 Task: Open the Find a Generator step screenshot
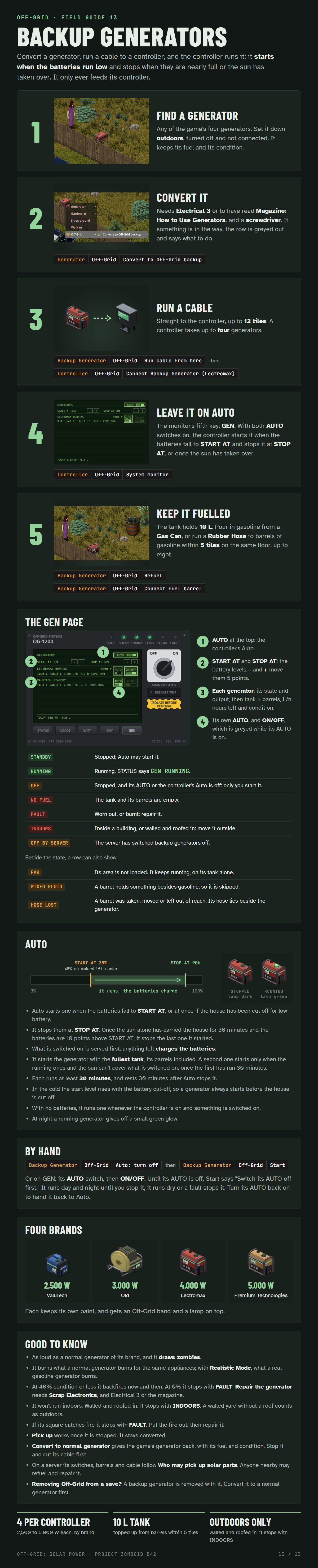[x=101, y=131]
